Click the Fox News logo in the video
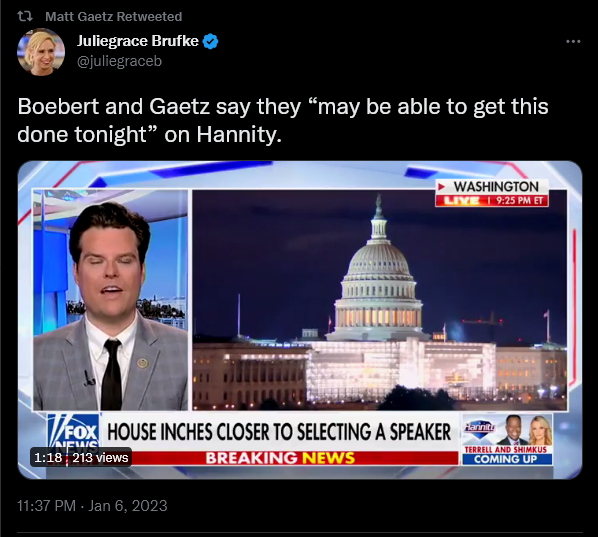The width and height of the screenshot is (598, 537). pos(74,433)
